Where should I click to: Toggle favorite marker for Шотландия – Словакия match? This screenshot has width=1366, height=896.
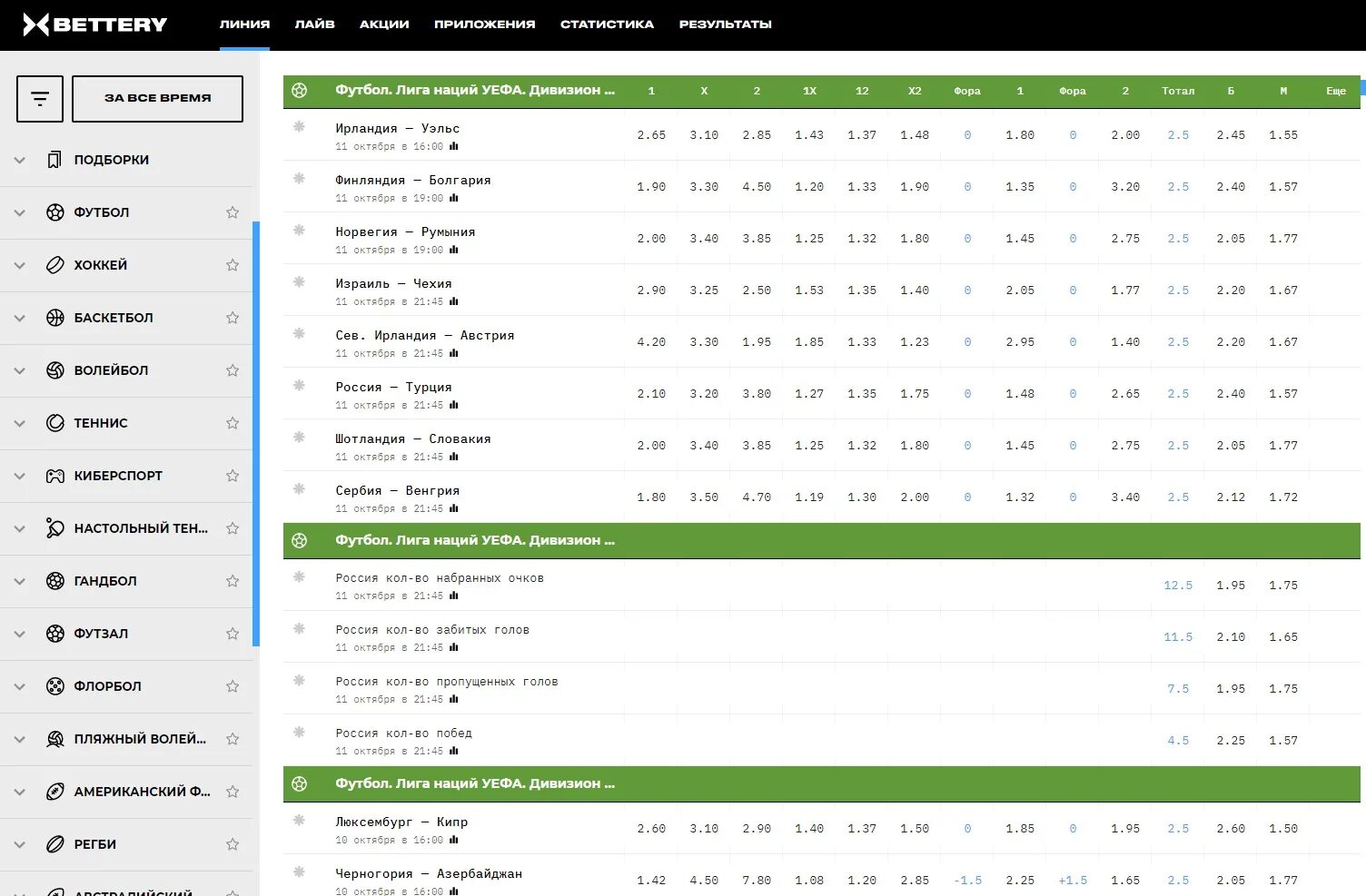(299, 437)
